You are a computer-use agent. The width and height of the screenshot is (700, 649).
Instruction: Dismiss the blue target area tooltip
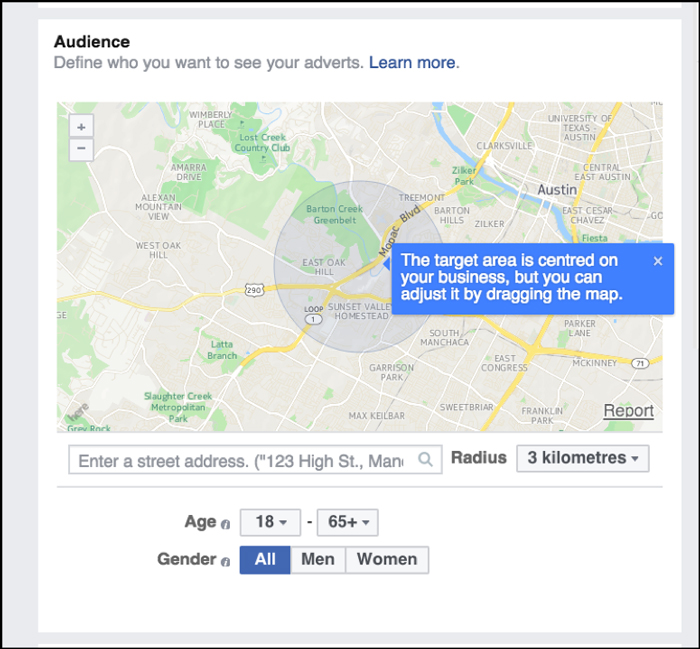(658, 261)
